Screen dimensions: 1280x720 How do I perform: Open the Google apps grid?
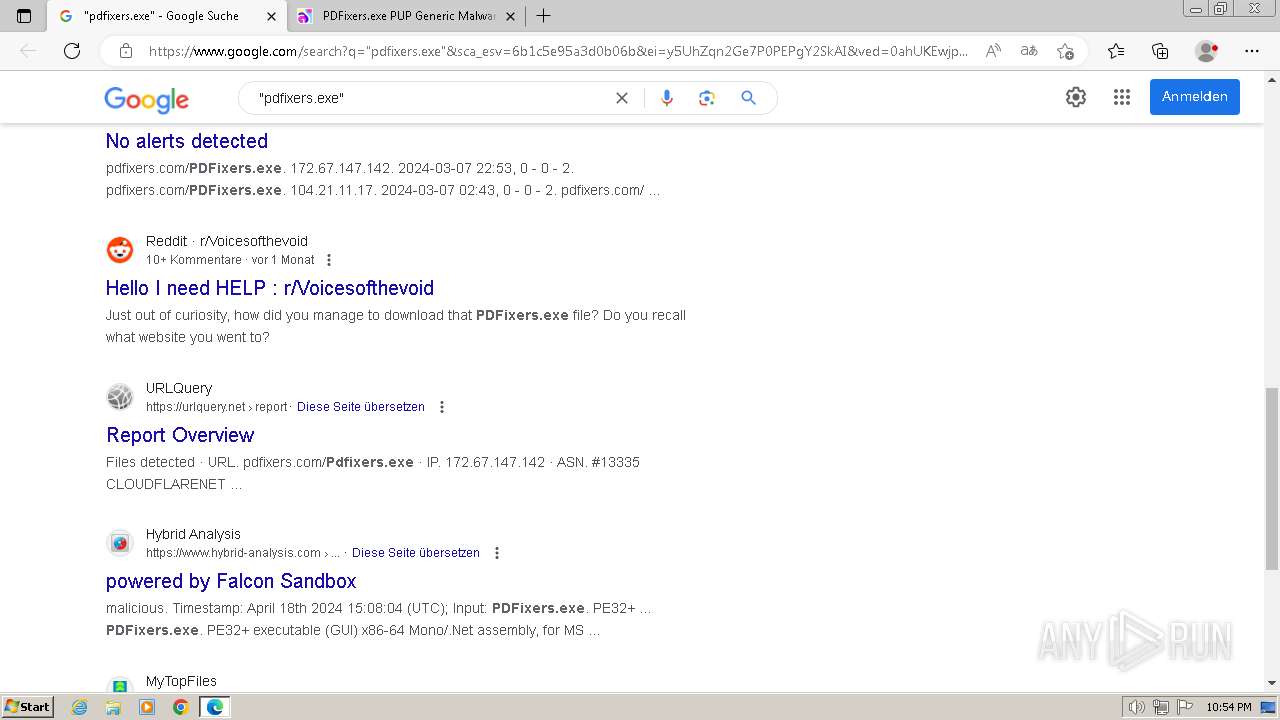[x=1122, y=97]
